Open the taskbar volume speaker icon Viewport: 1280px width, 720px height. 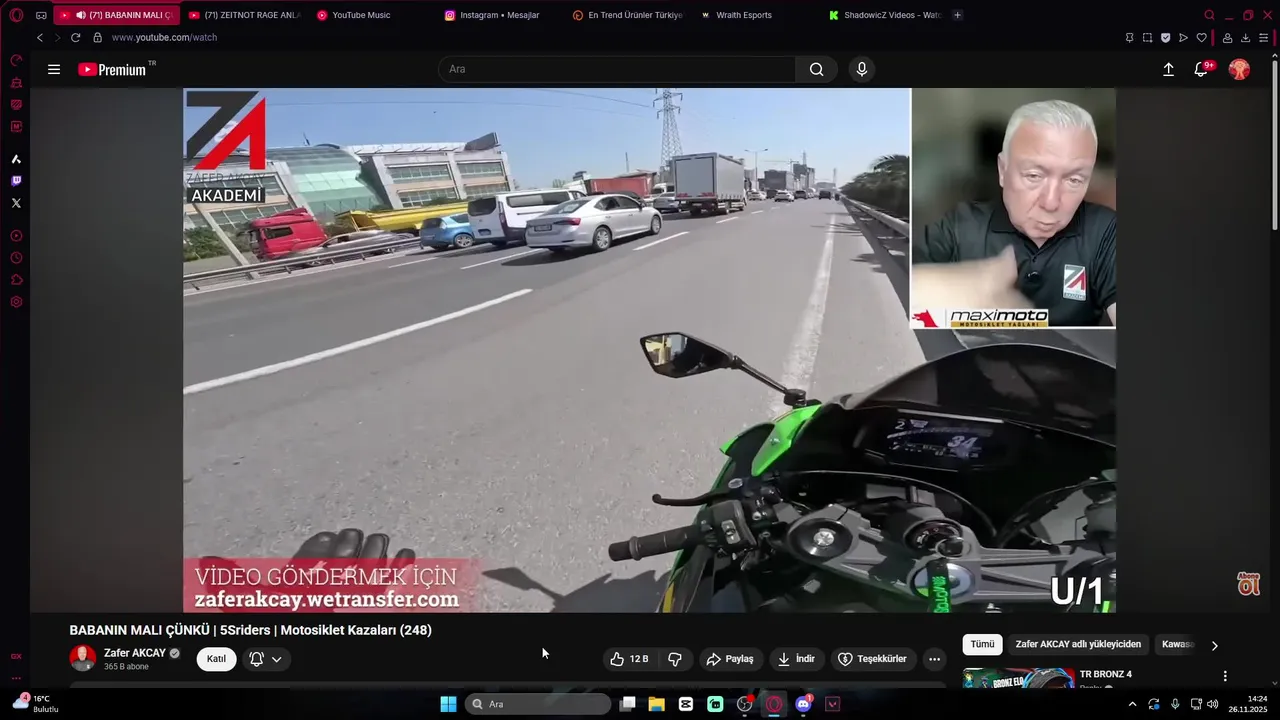(x=1212, y=704)
